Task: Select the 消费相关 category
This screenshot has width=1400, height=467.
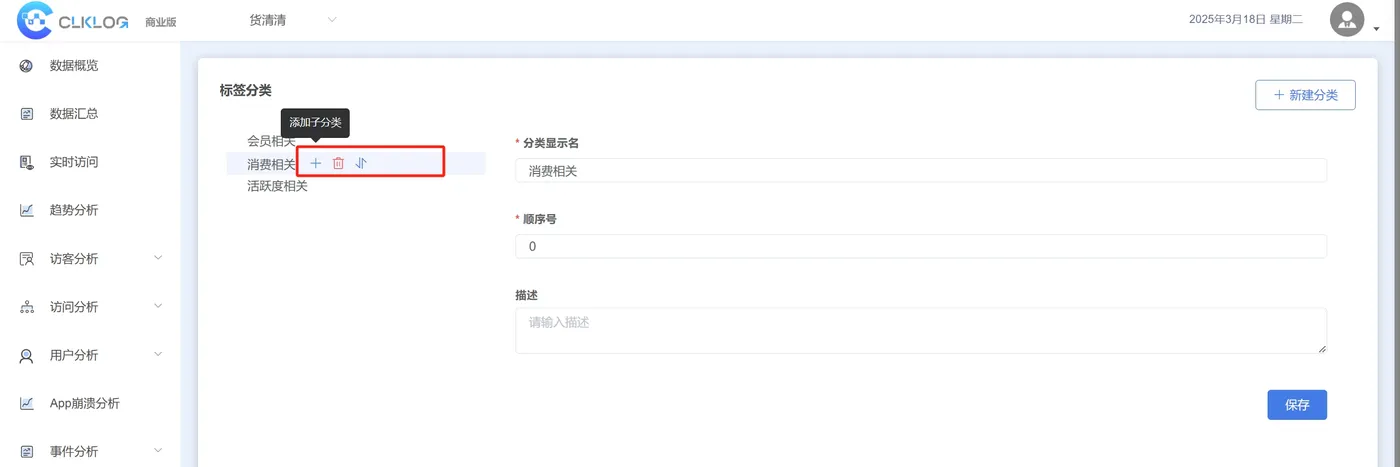Action: click(271, 164)
